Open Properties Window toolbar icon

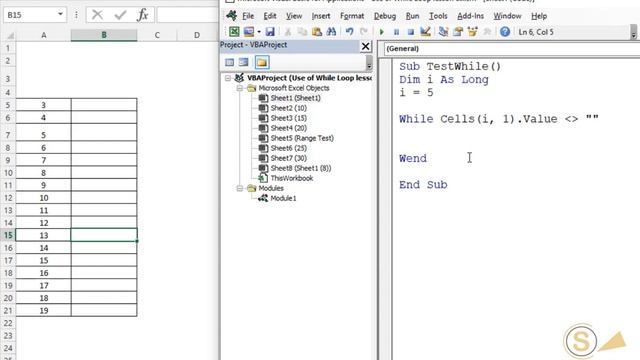tap(458, 31)
